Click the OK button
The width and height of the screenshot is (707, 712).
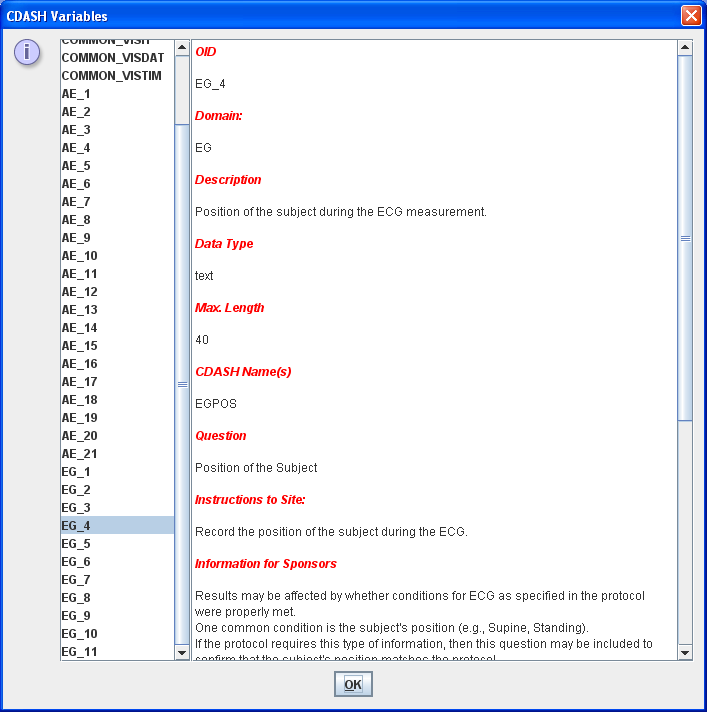click(x=353, y=684)
